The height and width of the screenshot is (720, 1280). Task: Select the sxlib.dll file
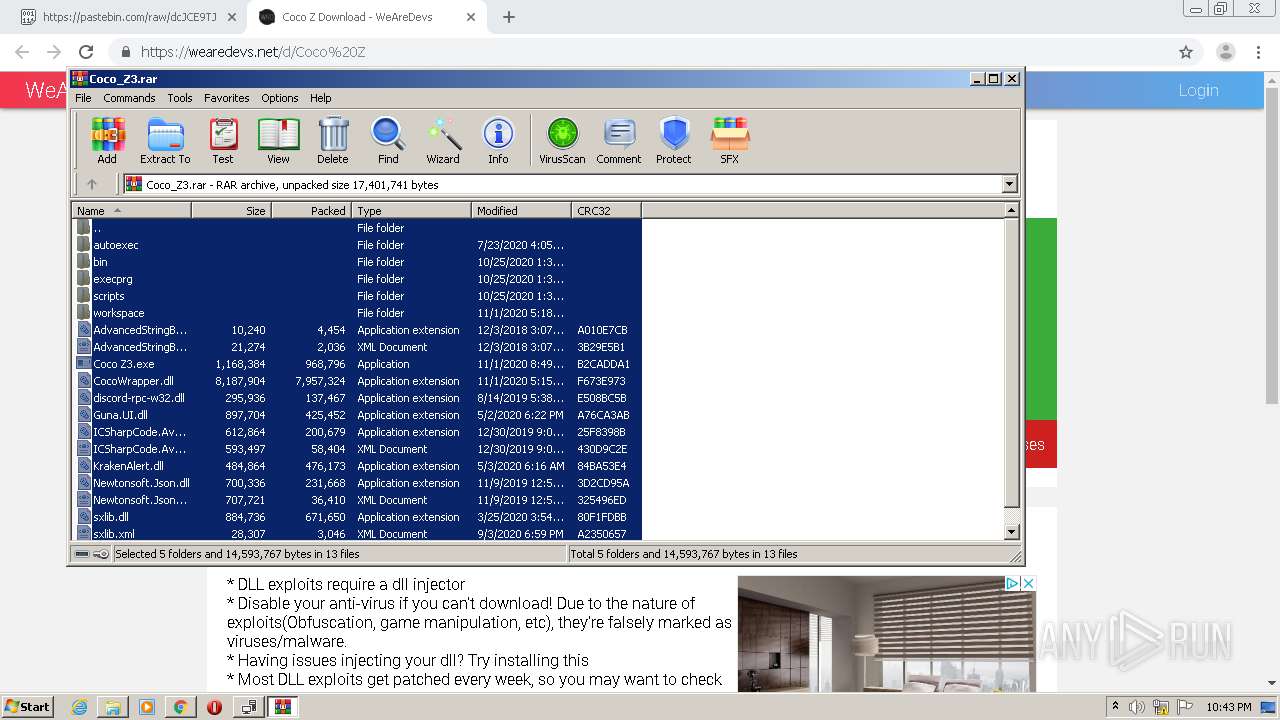[357, 517]
